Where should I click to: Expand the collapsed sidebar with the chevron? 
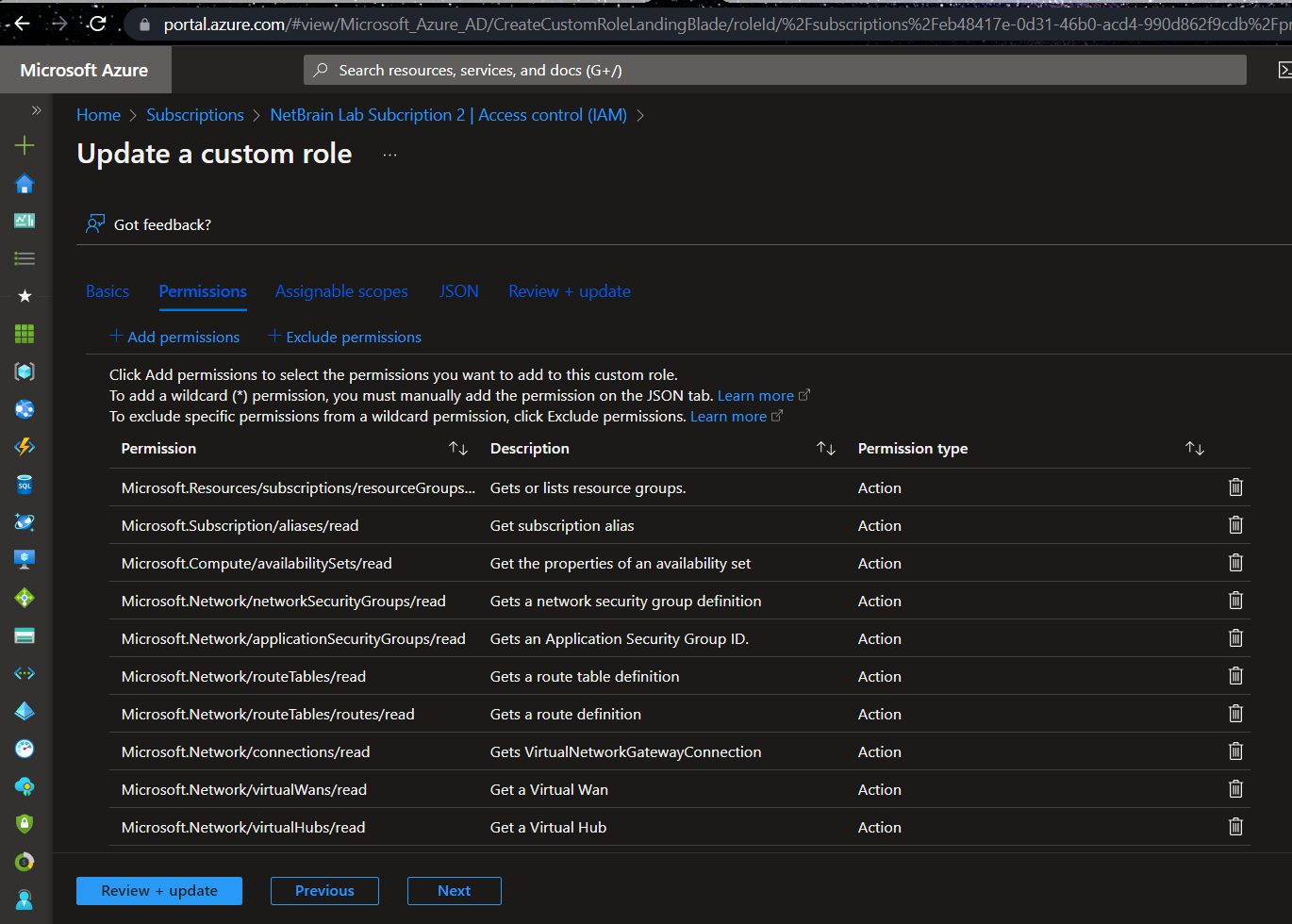coord(36,109)
